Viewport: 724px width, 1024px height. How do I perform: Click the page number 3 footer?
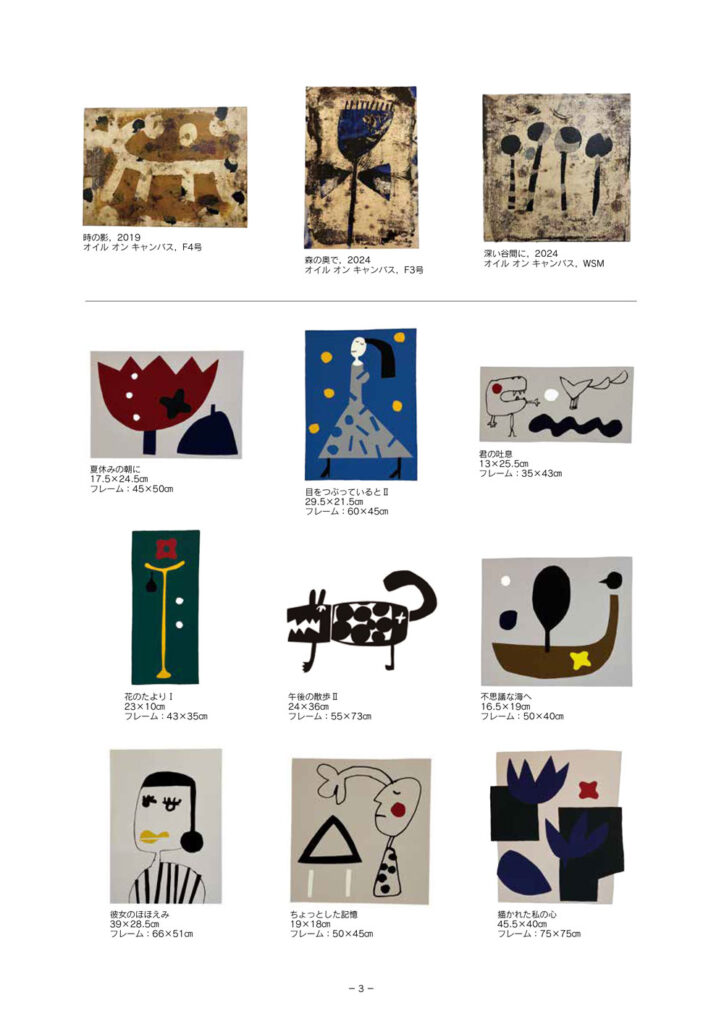tap(361, 989)
